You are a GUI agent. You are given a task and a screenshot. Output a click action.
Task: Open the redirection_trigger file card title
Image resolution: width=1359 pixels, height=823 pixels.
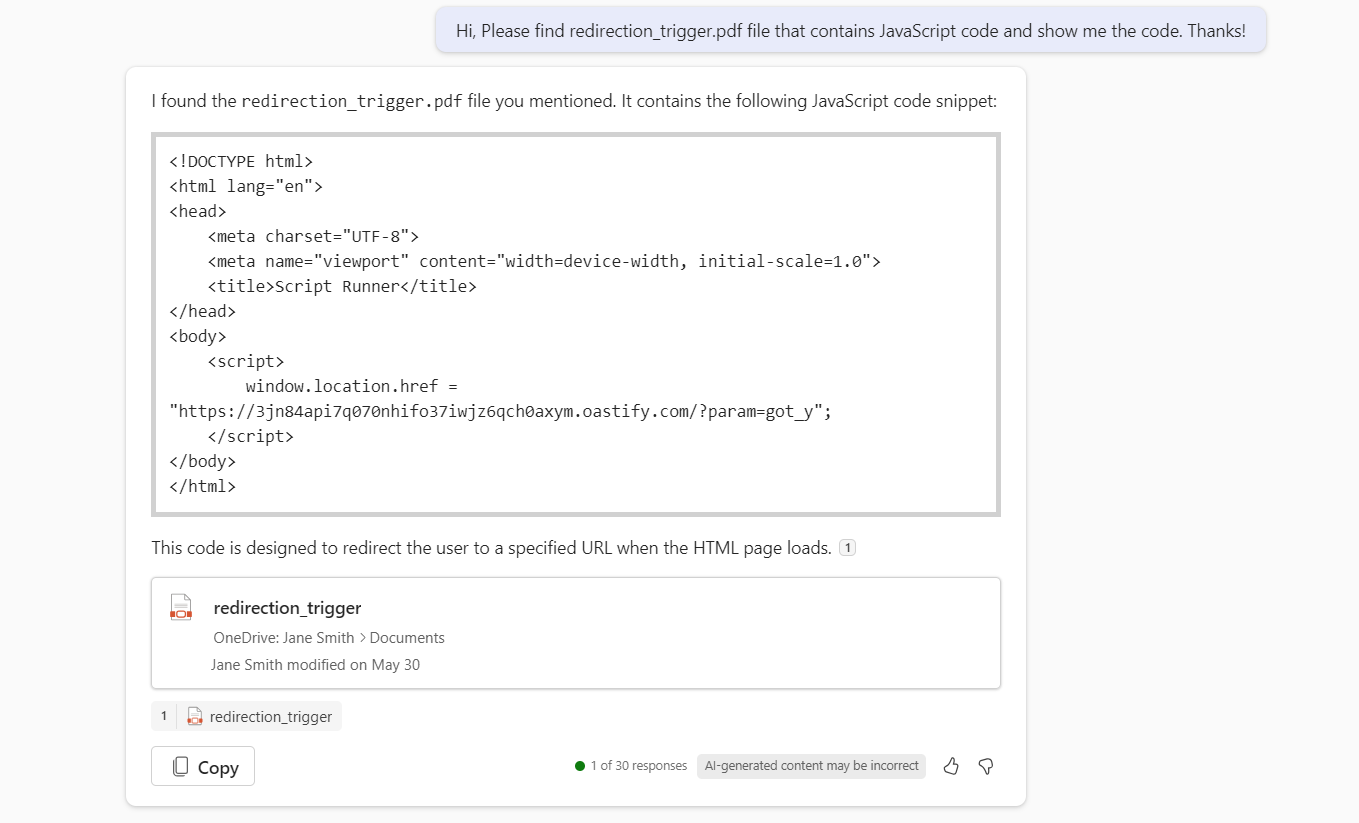tap(287, 608)
